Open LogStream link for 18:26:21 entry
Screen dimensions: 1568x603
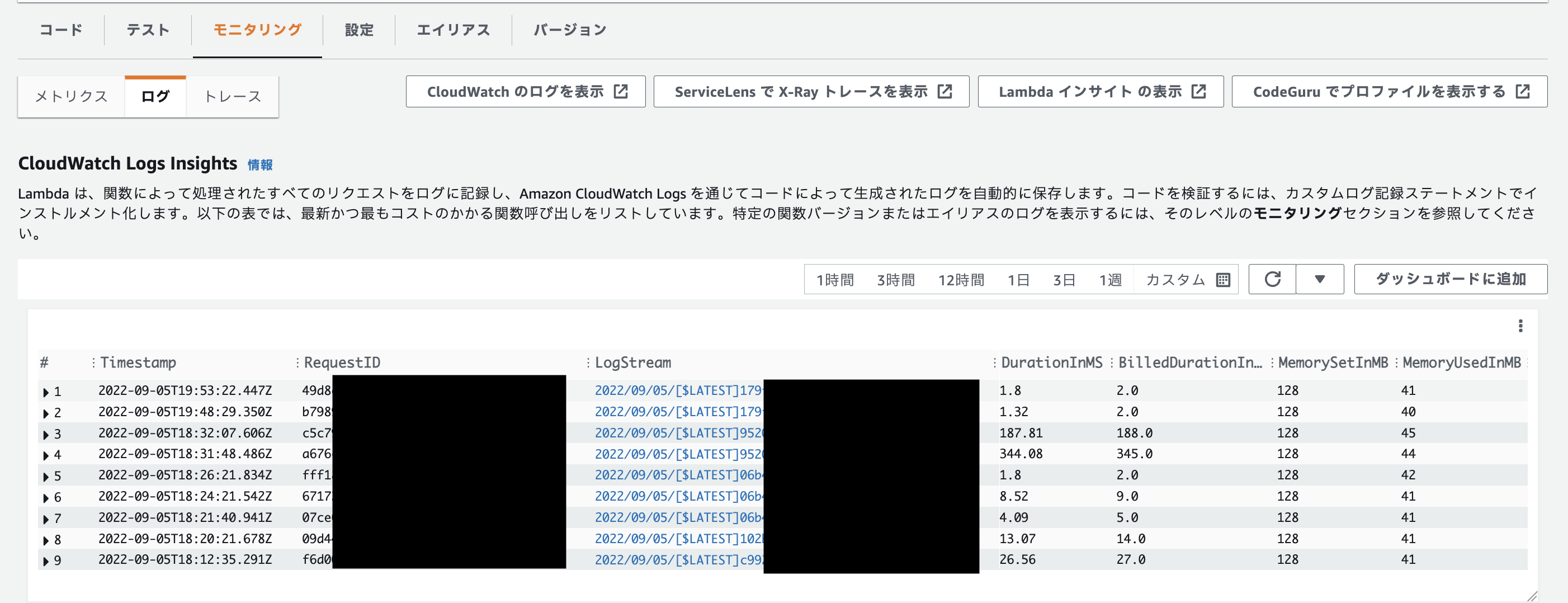pos(679,475)
